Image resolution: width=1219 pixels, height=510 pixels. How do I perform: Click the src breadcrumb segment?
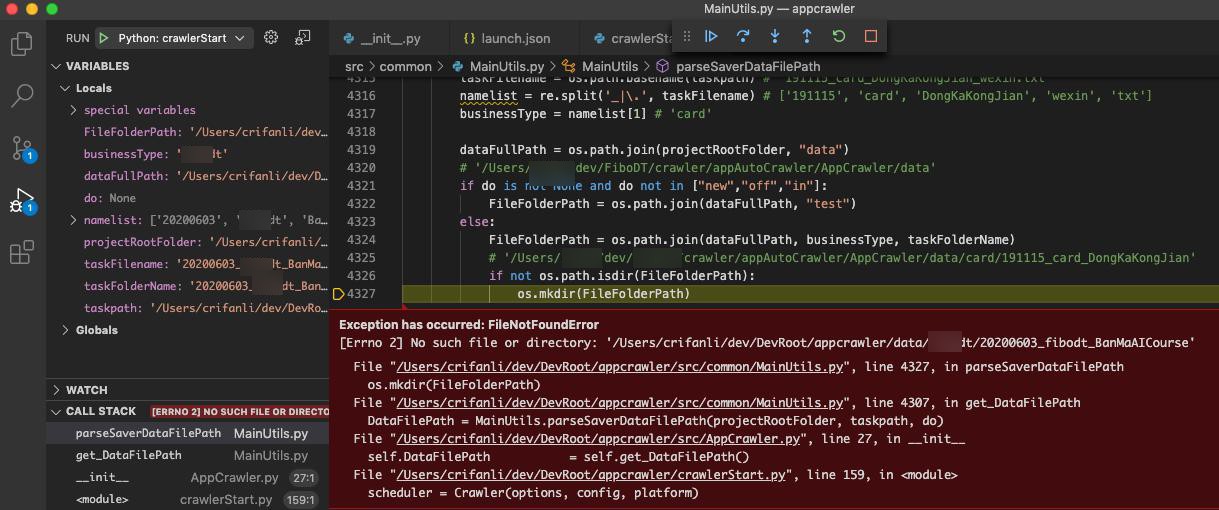[354, 67]
